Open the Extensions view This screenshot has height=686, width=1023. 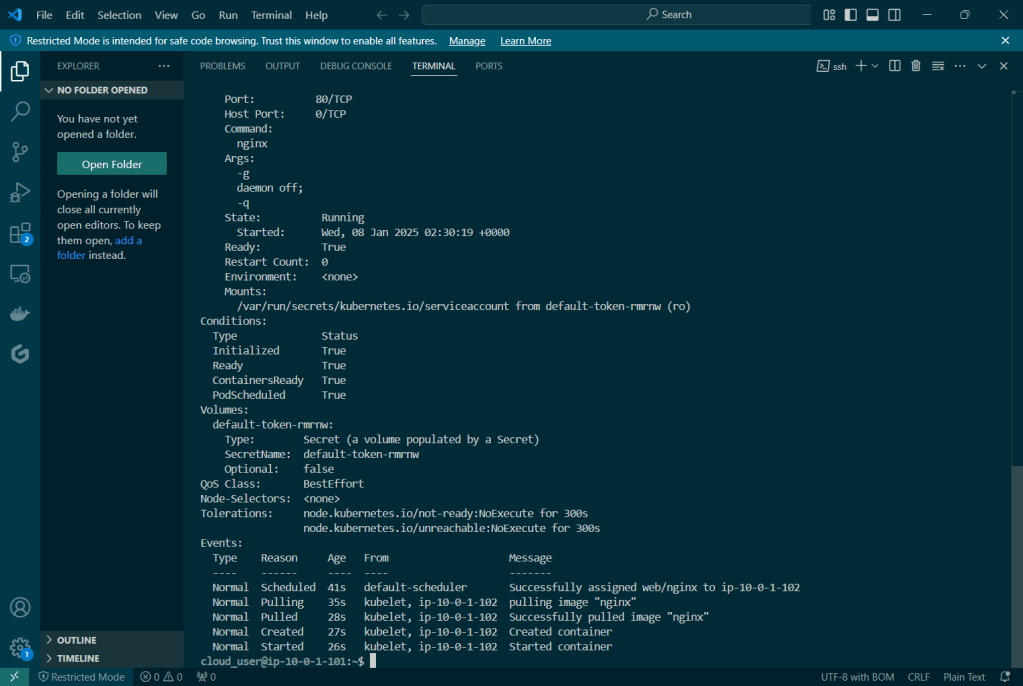[x=20, y=234]
